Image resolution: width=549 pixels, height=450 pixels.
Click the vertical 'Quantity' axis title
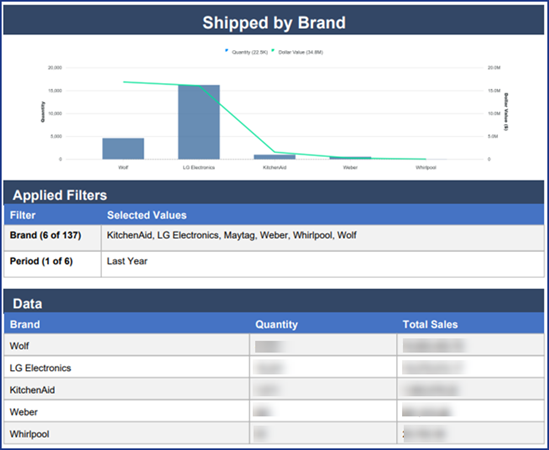click(43, 112)
